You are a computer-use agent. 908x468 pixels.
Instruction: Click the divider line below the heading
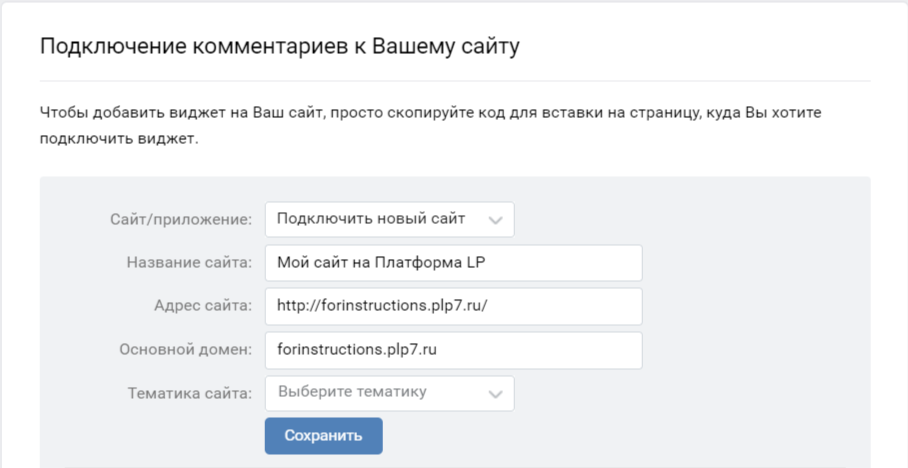point(455,80)
